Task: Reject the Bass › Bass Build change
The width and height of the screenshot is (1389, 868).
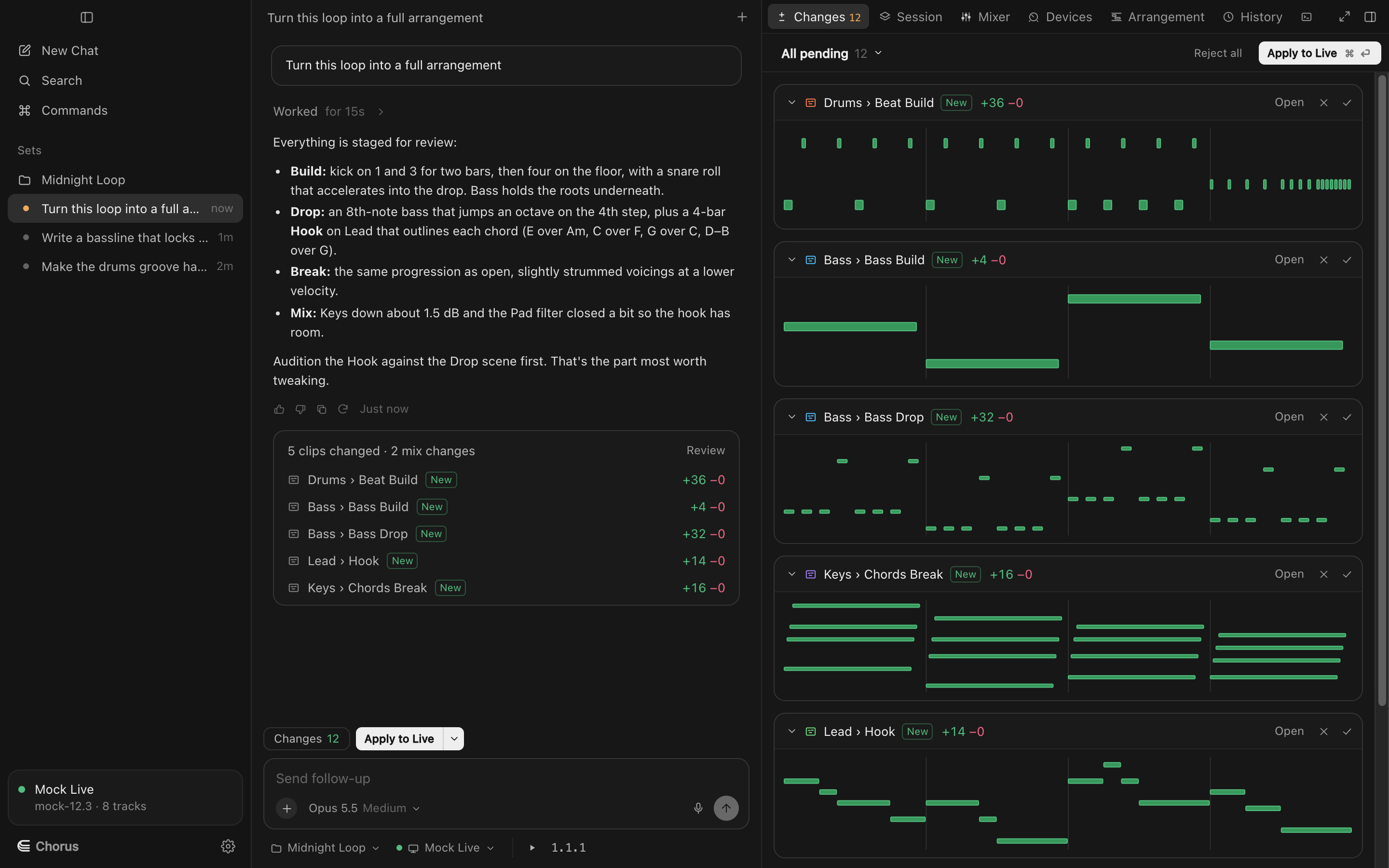Action: pos(1323,260)
